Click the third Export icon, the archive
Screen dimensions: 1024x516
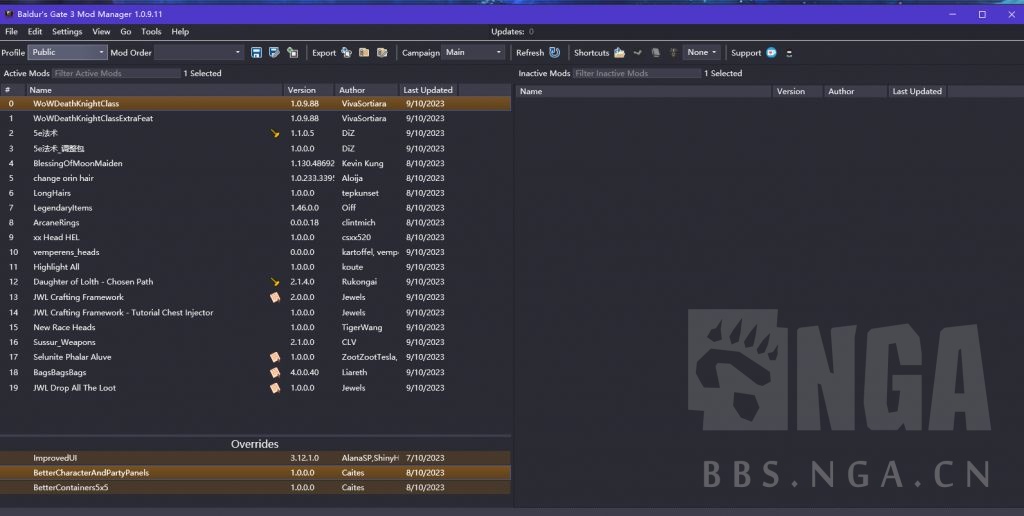click(x=382, y=52)
